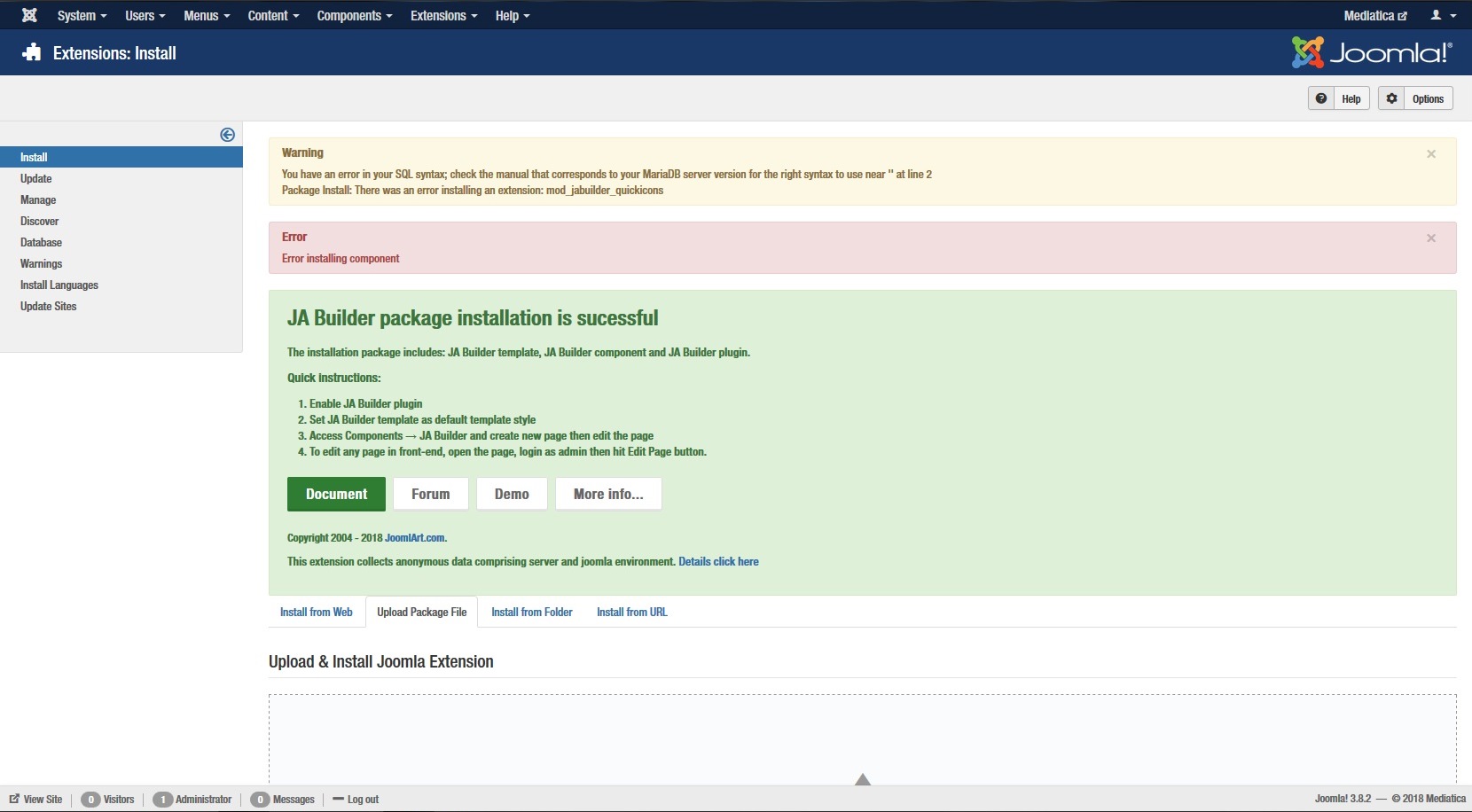Switch to Install from Folder tab

point(532,612)
